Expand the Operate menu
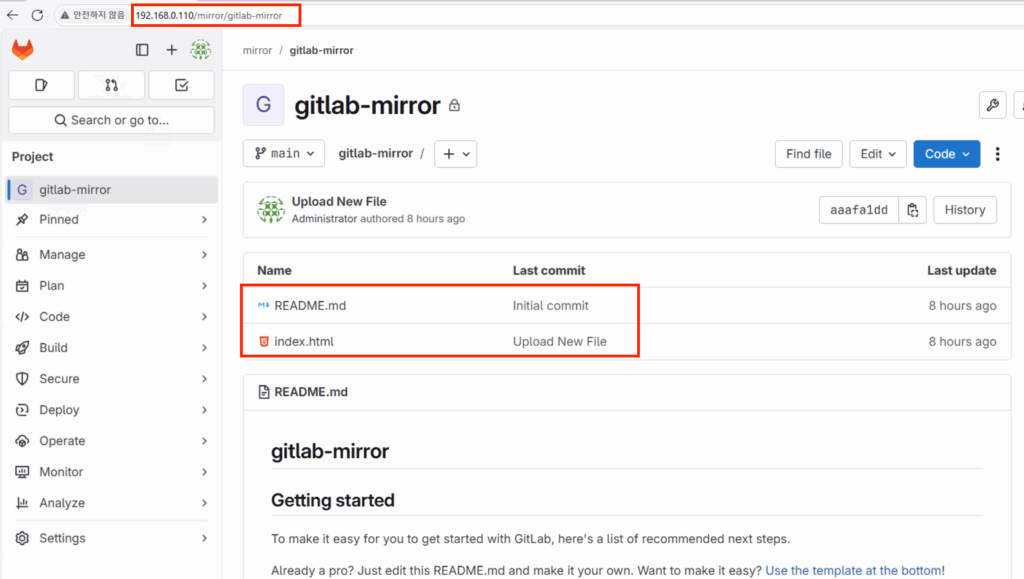 (x=204, y=441)
